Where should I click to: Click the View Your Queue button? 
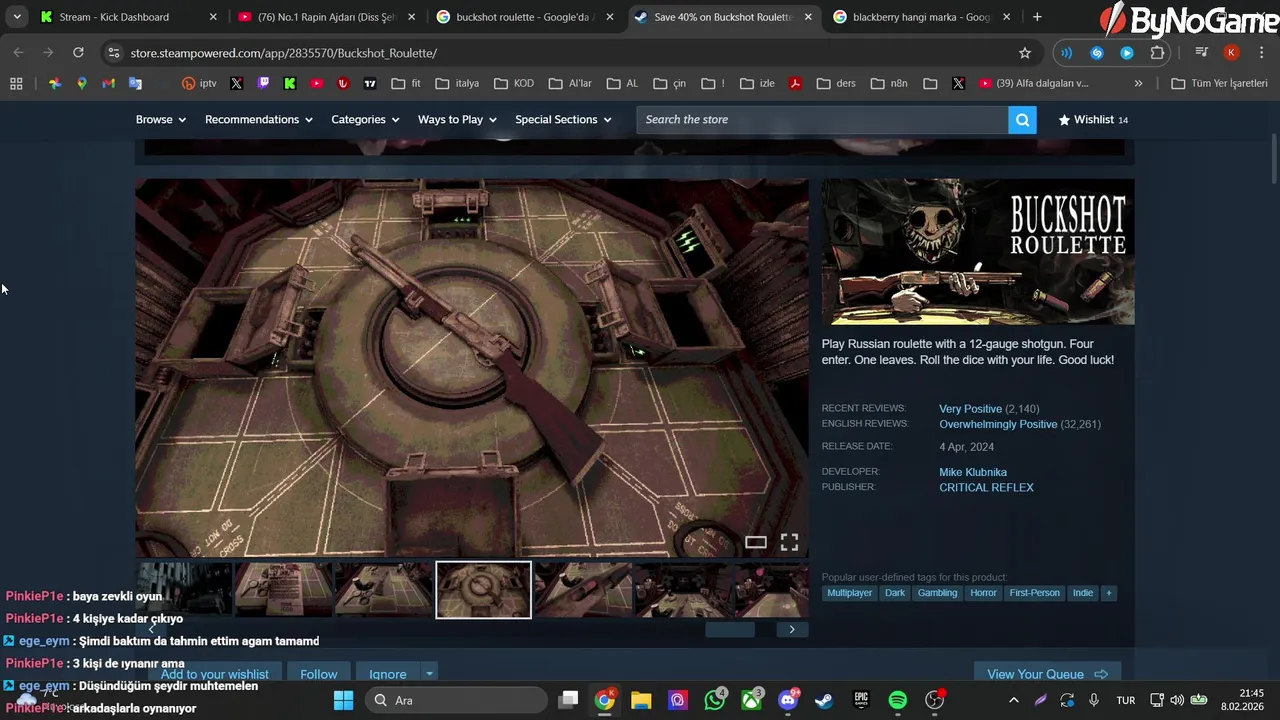(x=1047, y=674)
